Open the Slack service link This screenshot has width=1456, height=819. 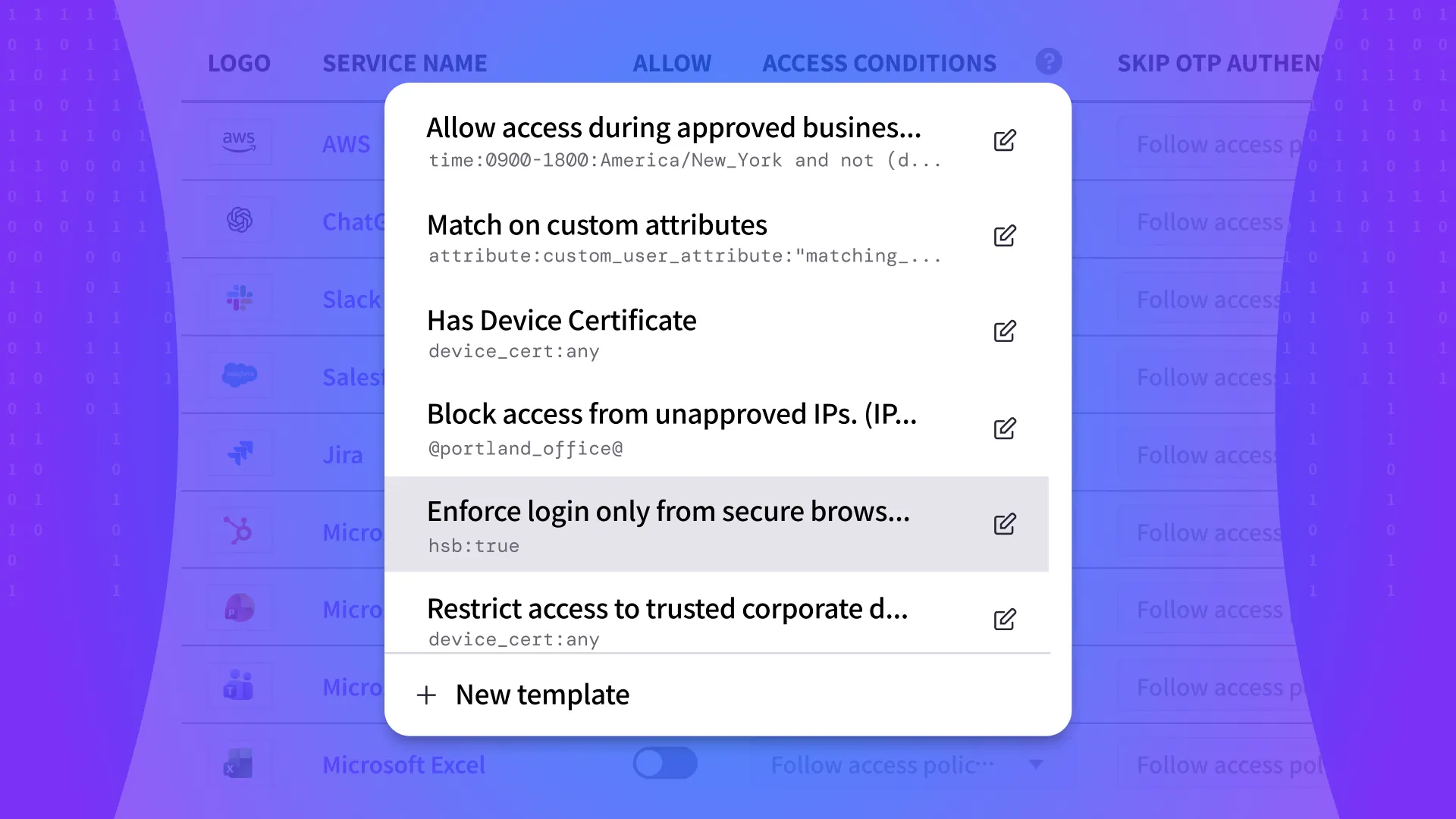(x=352, y=300)
